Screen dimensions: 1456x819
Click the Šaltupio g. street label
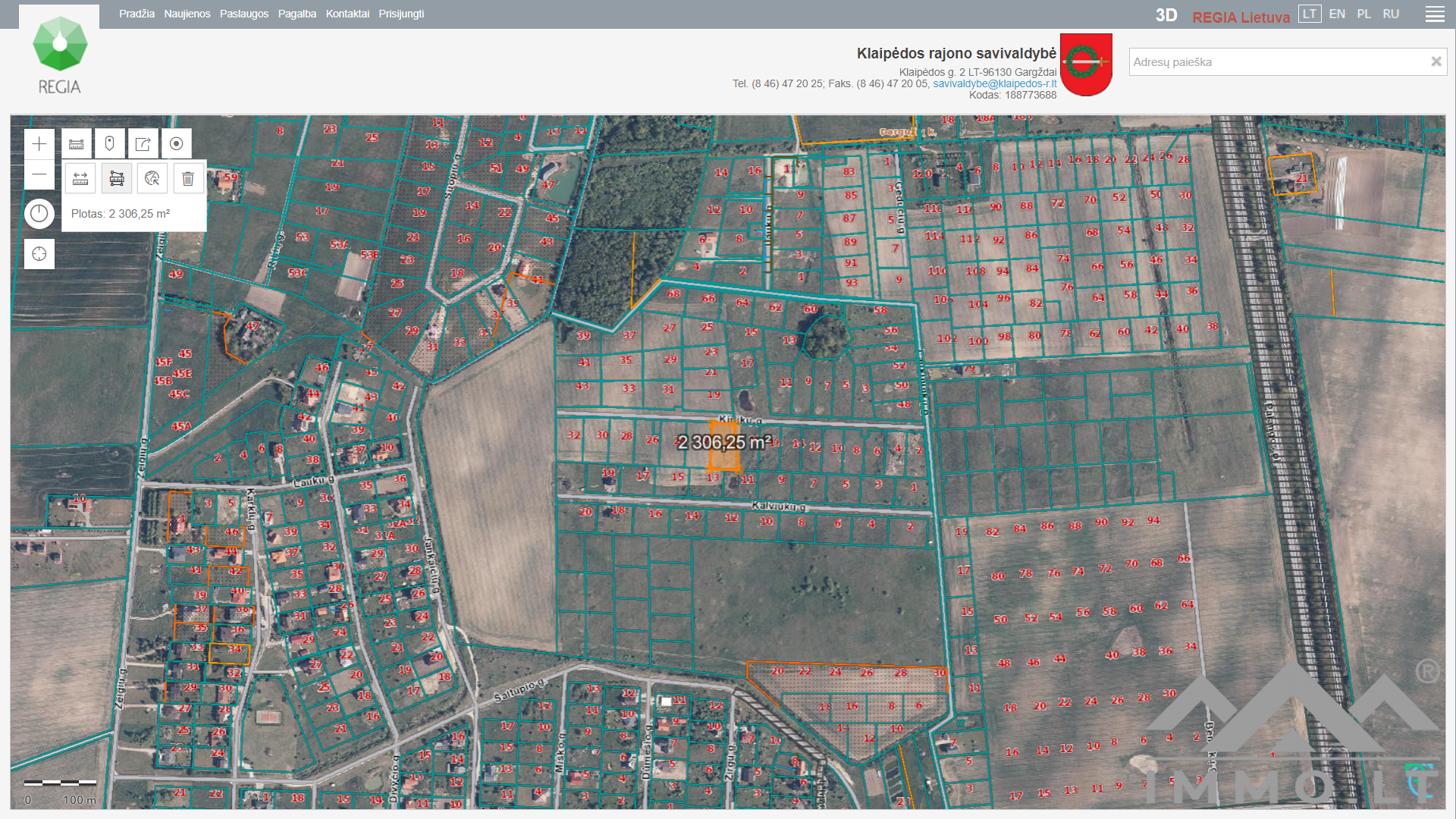coord(519,690)
